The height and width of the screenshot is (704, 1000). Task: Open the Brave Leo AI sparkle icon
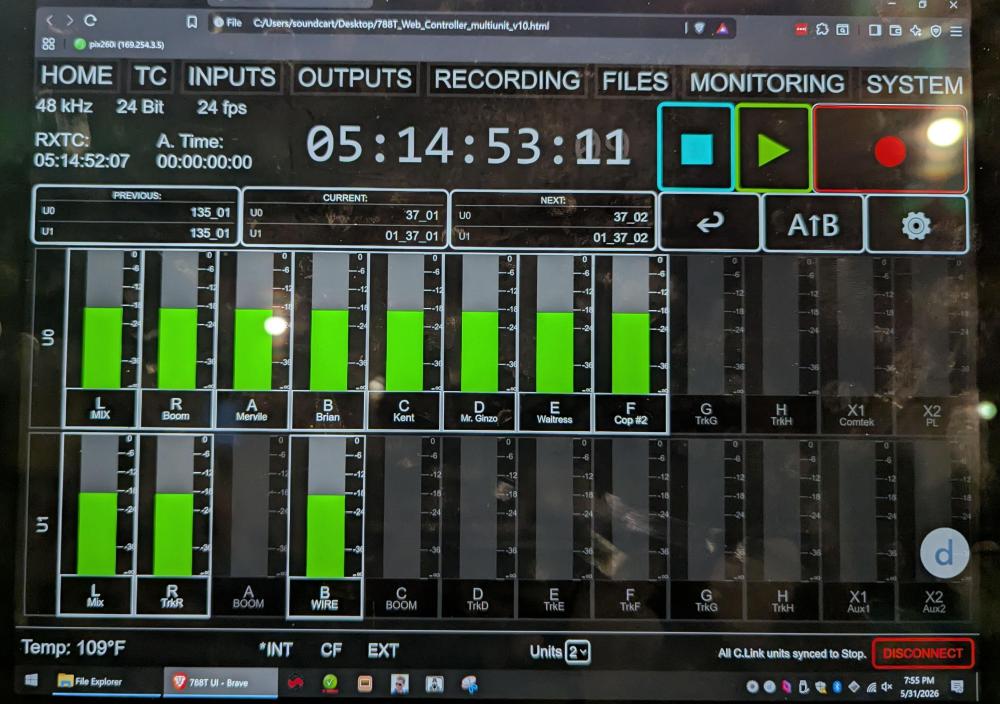916,31
